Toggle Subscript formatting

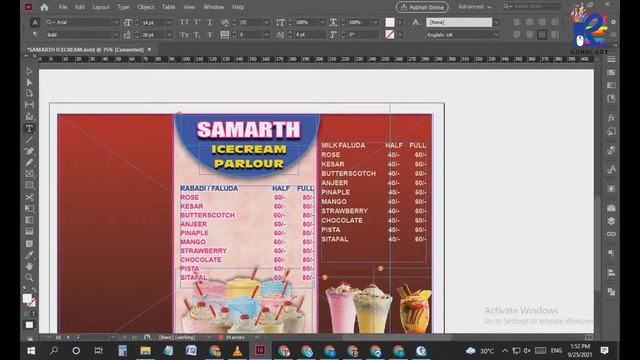[197, 35]
